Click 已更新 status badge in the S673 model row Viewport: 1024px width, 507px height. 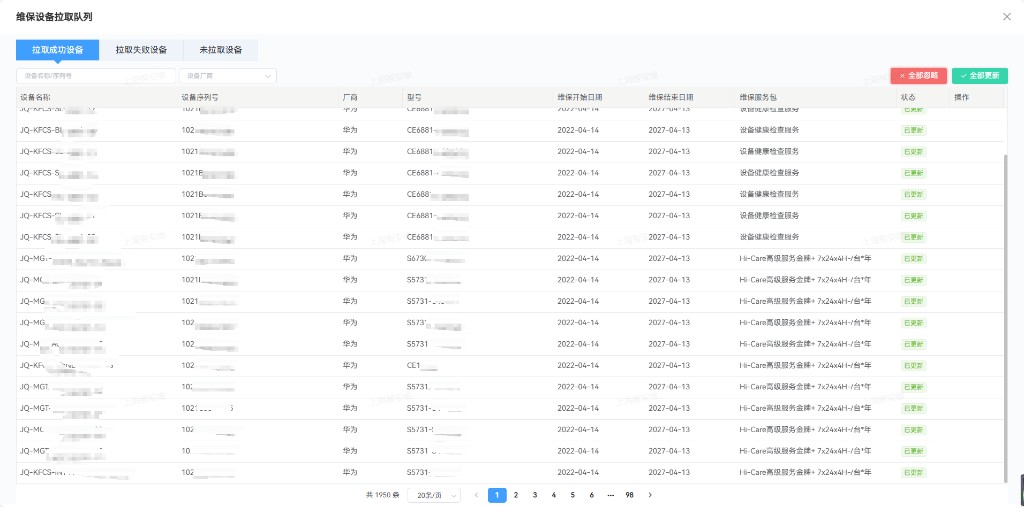[913, 259]
